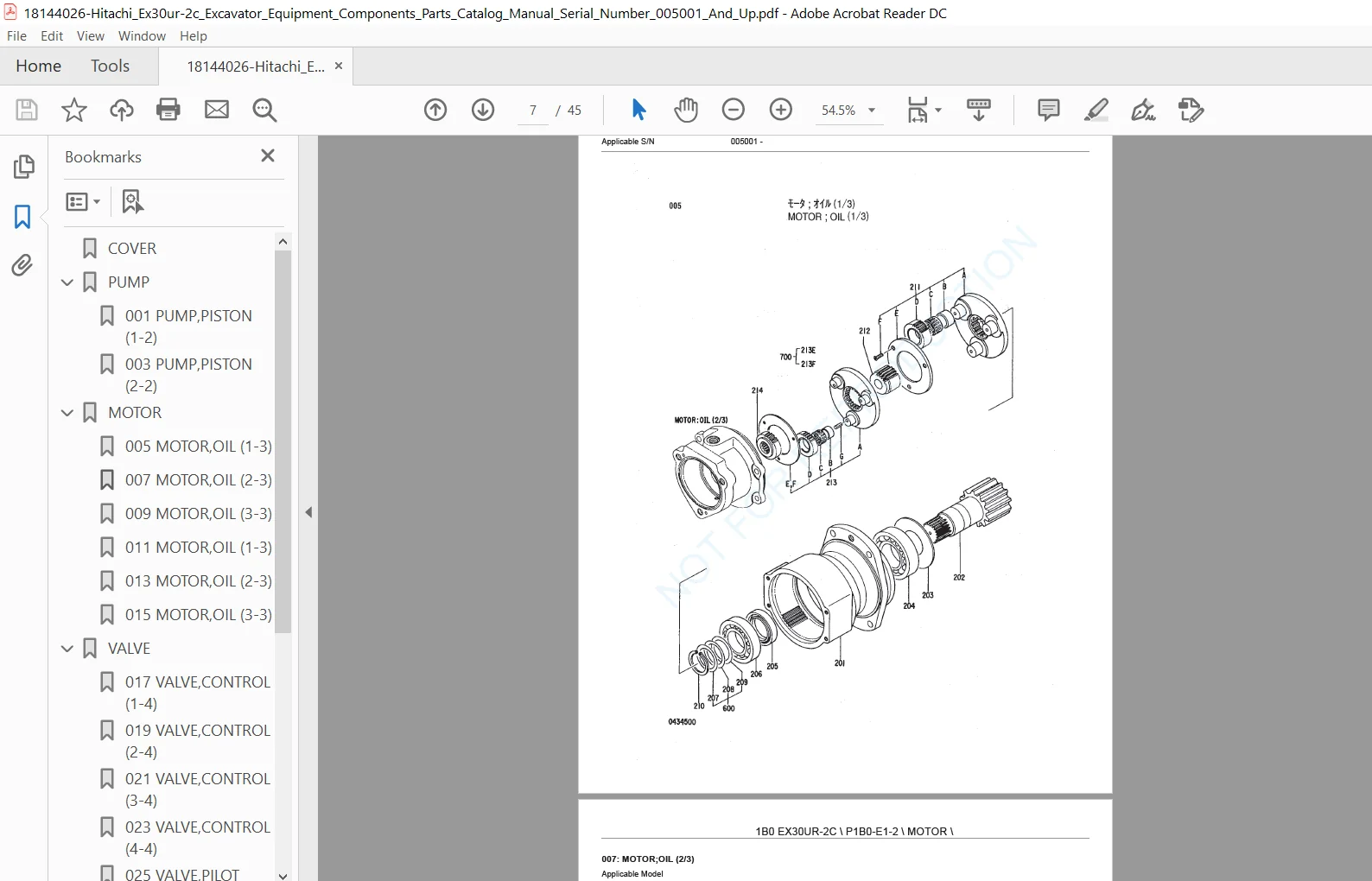
Task: Open the Help menu
Action: [x=194, y=35]
